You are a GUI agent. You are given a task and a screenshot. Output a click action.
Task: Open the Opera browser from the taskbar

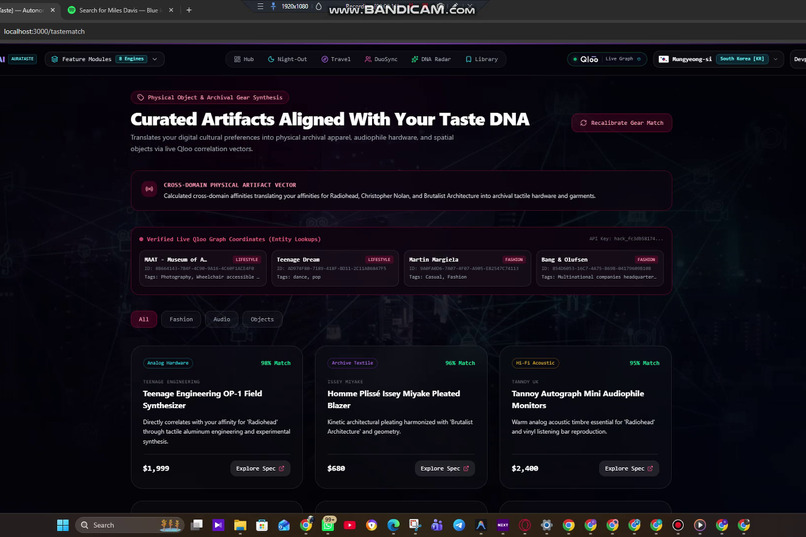pyautogui.click(x=525, y=525)
